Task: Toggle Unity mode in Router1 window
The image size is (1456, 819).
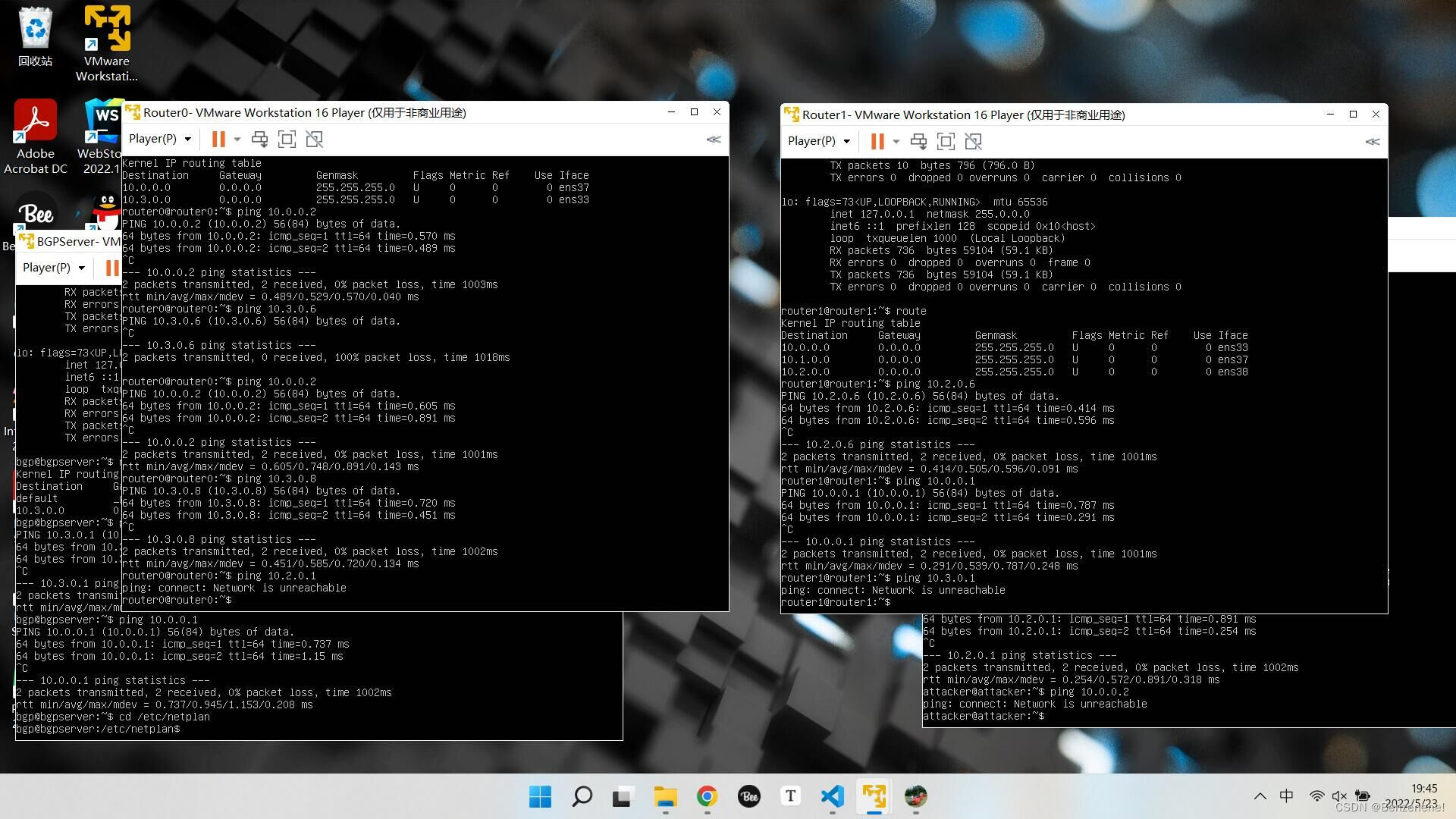Action: pyautogui.click(x=973, y=141)
